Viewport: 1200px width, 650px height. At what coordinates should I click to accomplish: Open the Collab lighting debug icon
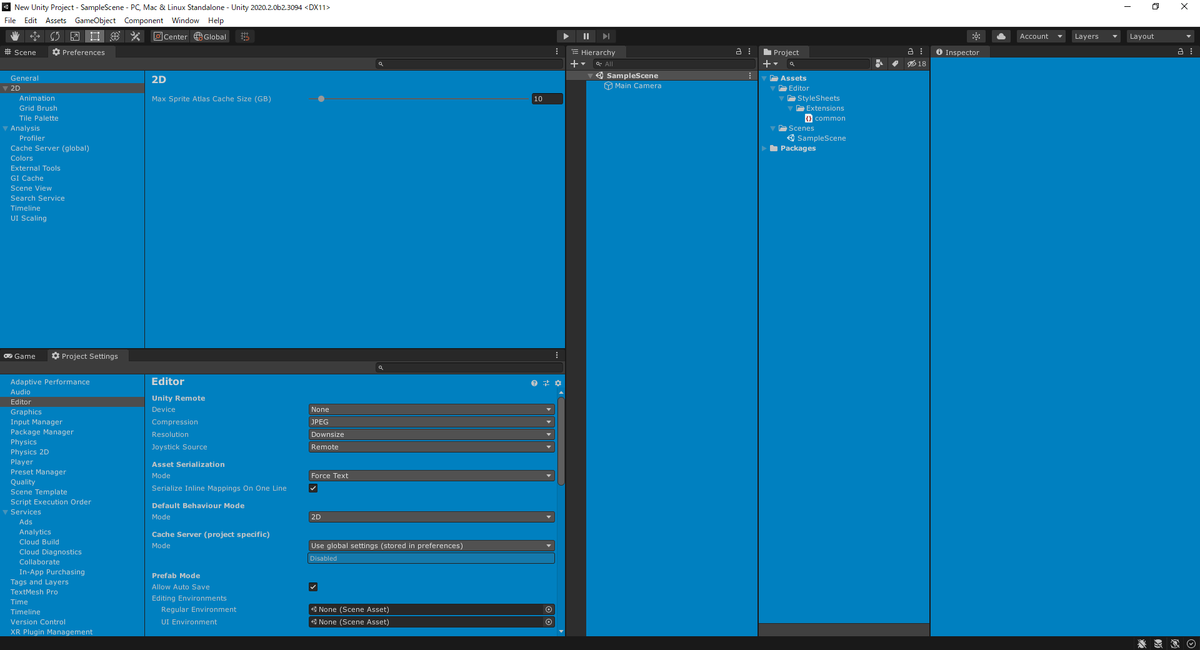coord(977,36)
